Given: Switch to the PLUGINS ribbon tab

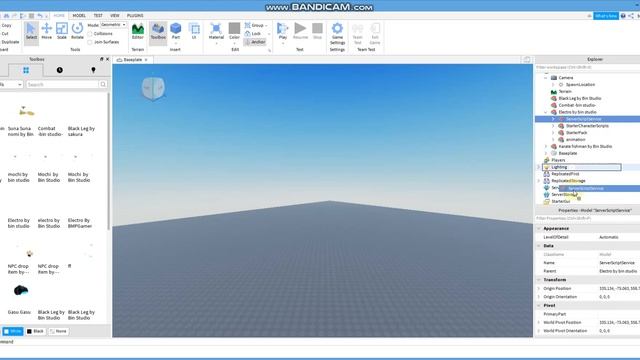Looking at the screenshot, I should 135,16.
